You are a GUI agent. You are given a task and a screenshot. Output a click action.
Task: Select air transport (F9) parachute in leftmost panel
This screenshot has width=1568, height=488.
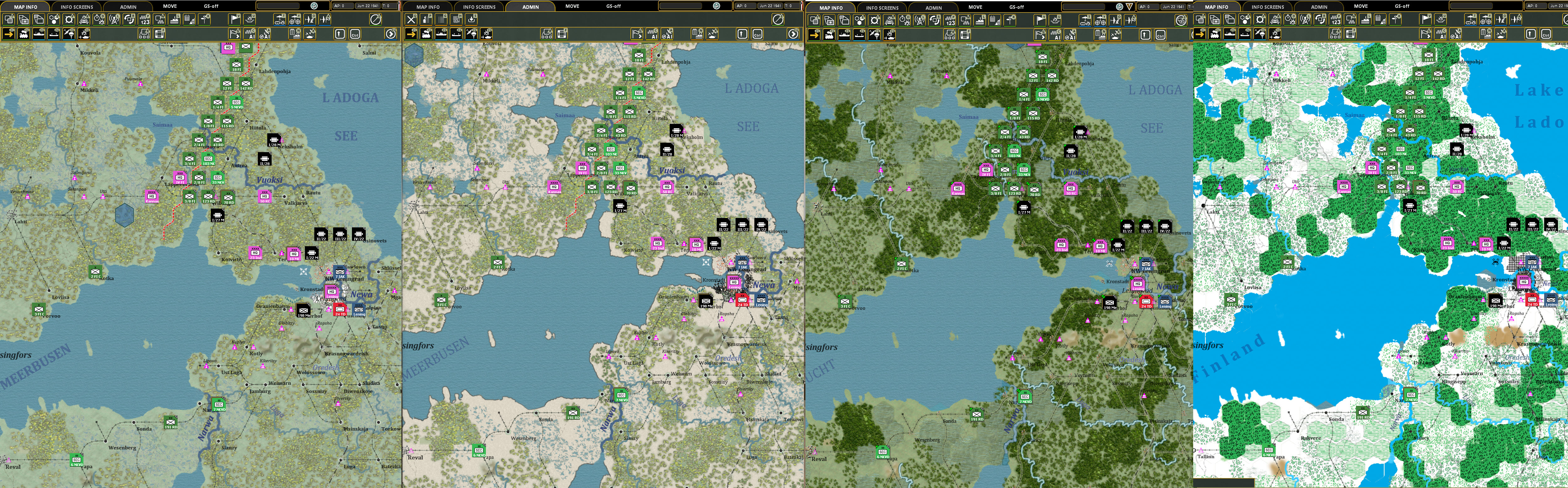[69, 34]
